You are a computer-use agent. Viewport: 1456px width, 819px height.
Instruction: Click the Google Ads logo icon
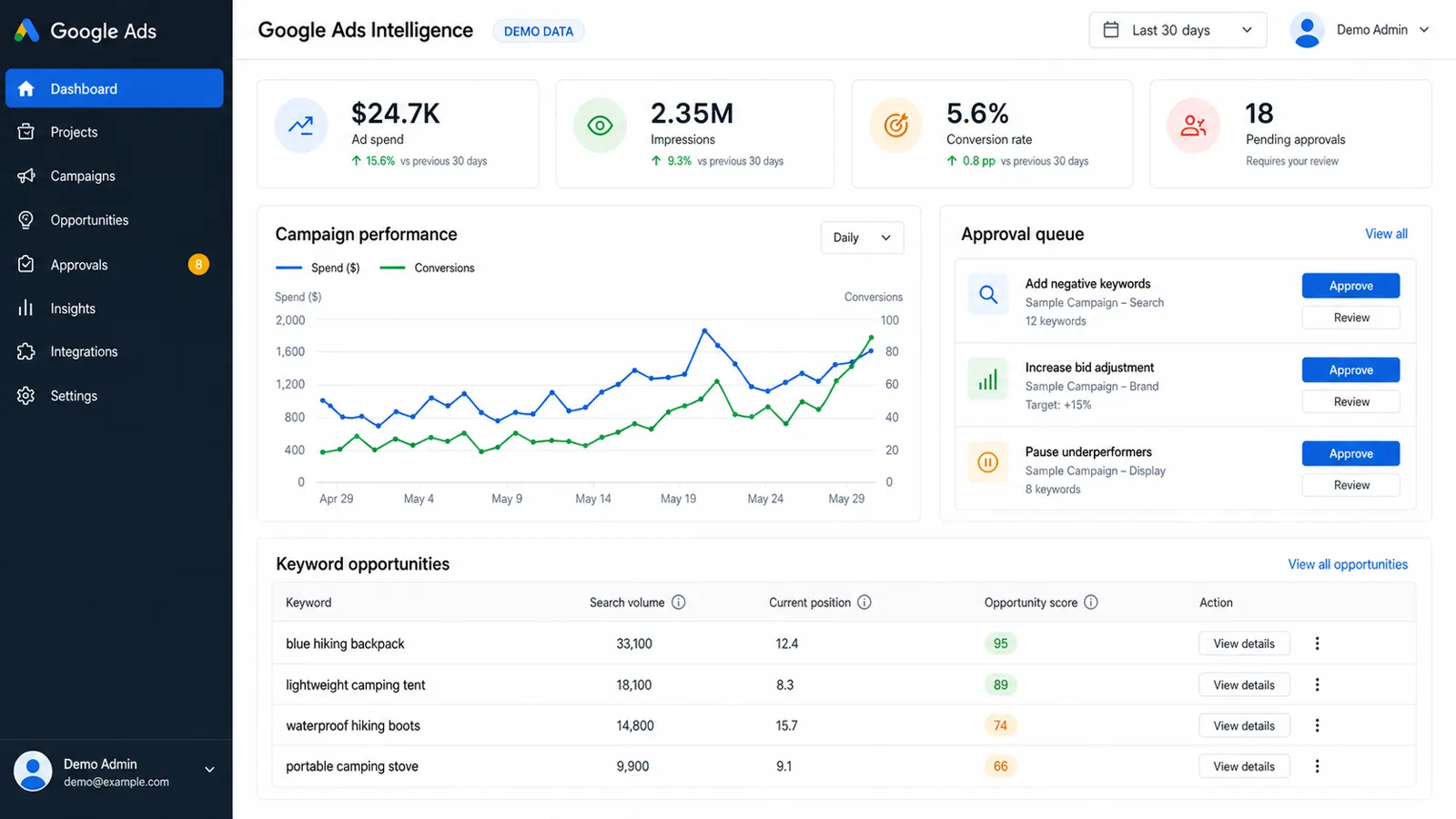[26, 31]
